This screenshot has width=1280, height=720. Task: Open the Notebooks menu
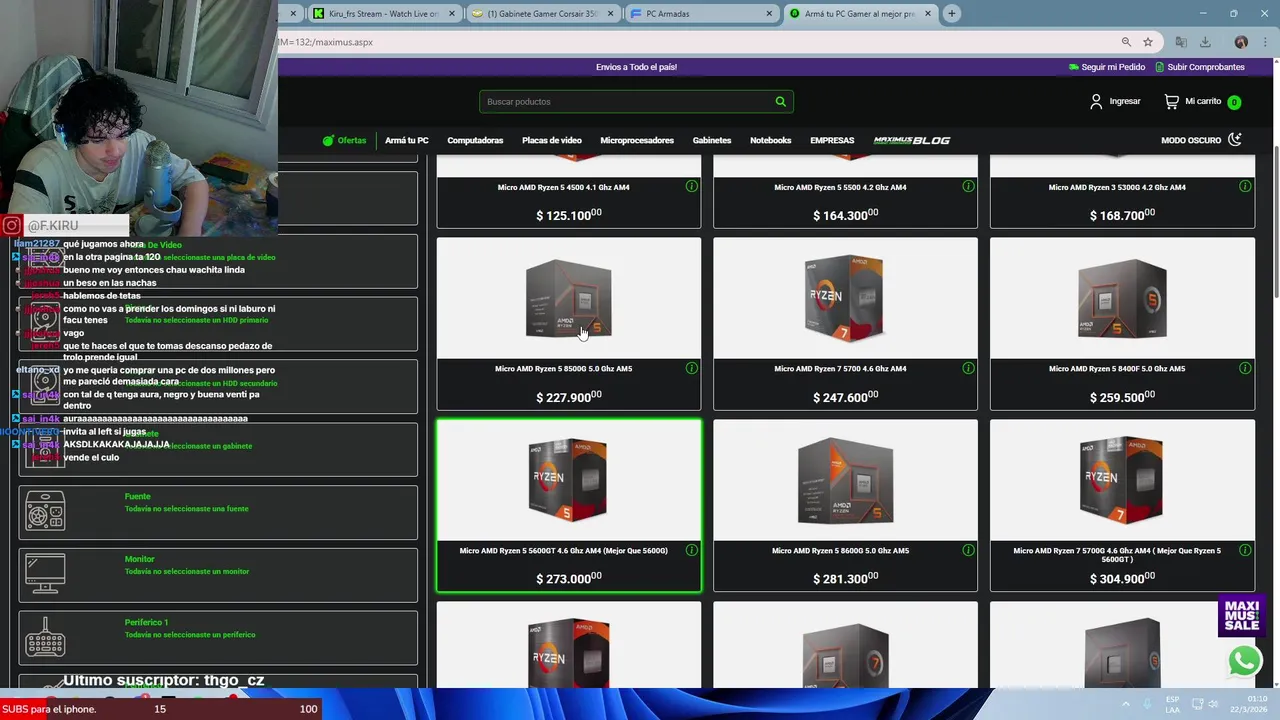point(770,140)
